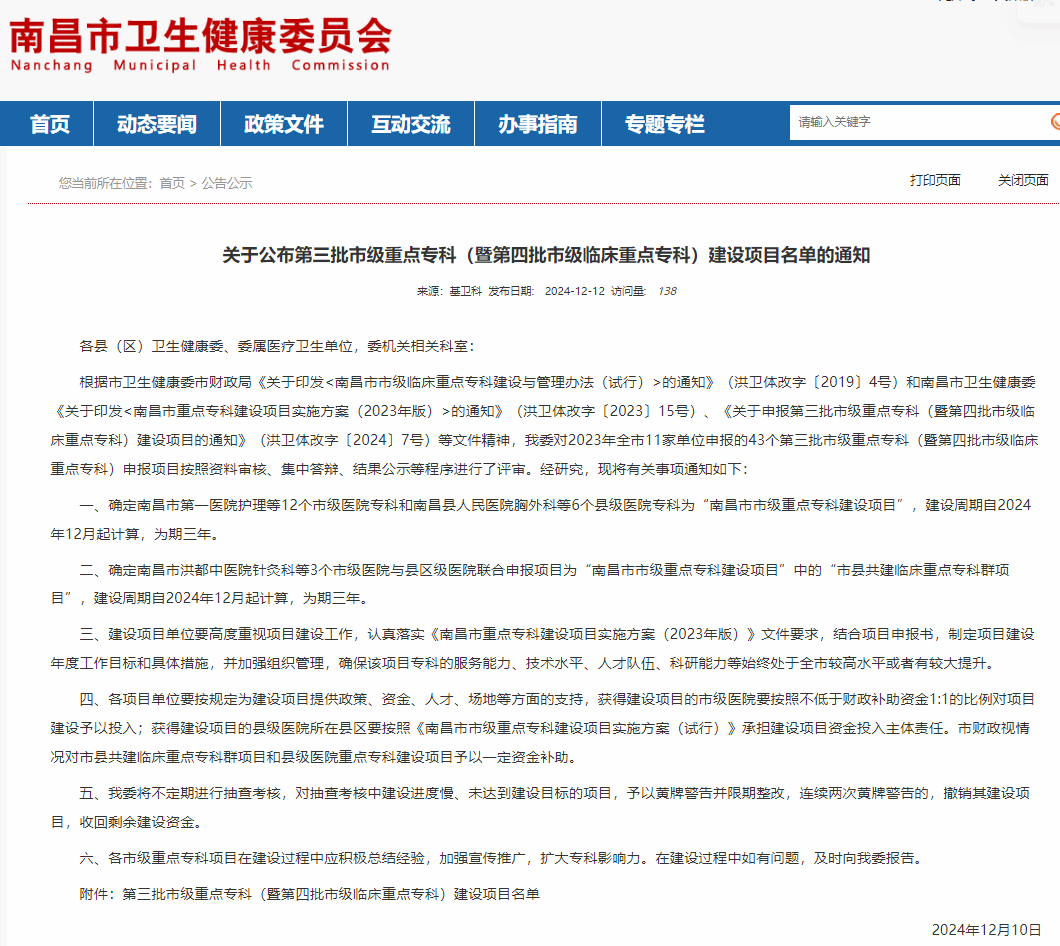
Task: Click the 关闭页面 link
Action: click(1023, 180)
